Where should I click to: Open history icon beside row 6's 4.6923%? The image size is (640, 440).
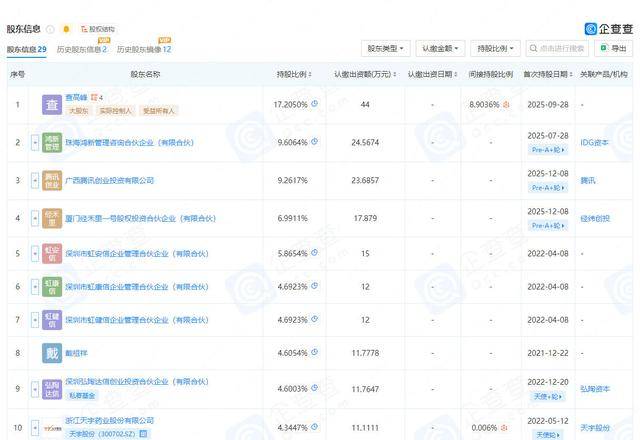click(x=314, y=286)
